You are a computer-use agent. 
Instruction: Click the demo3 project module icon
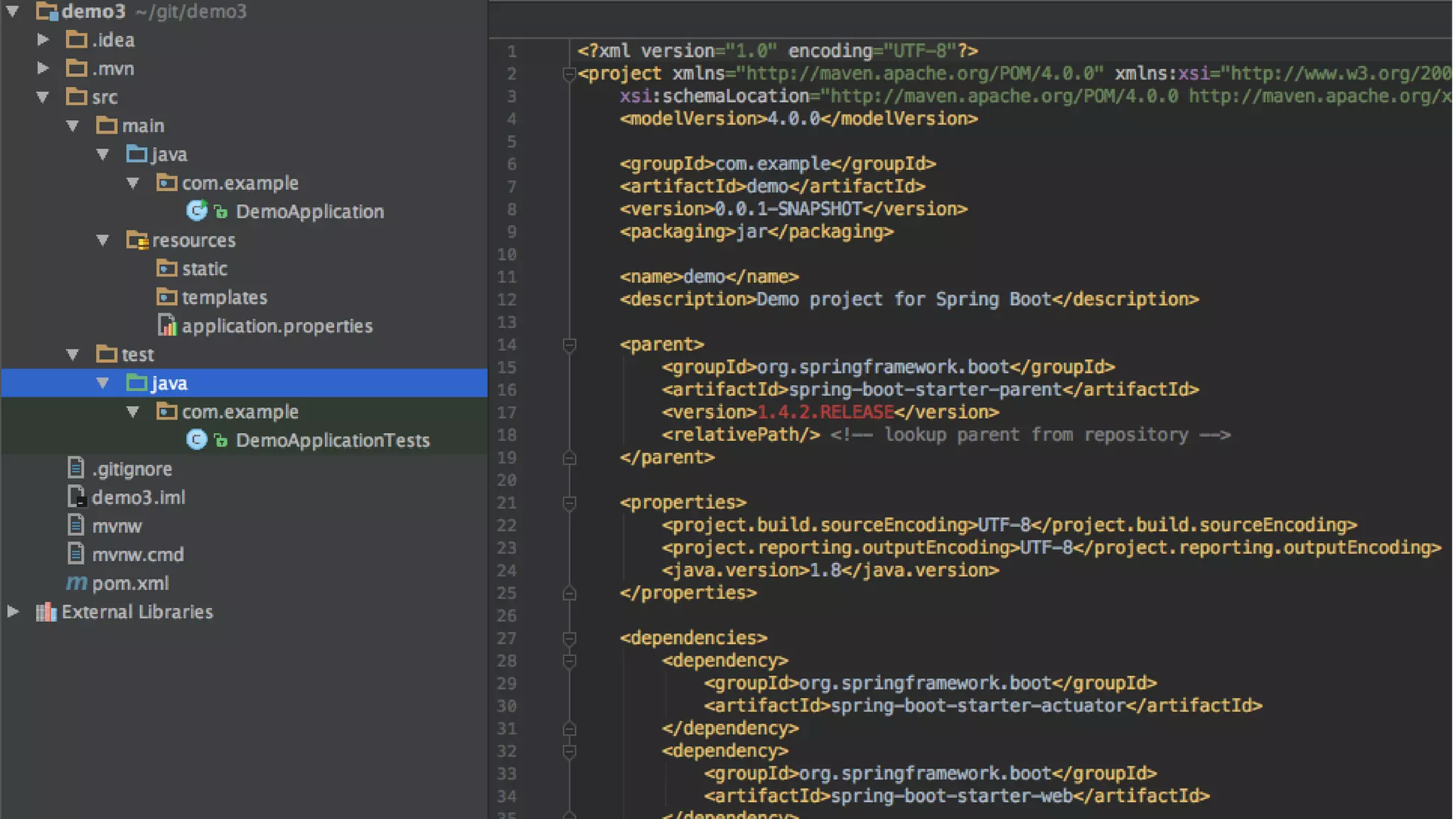click(x=47, y=11)
